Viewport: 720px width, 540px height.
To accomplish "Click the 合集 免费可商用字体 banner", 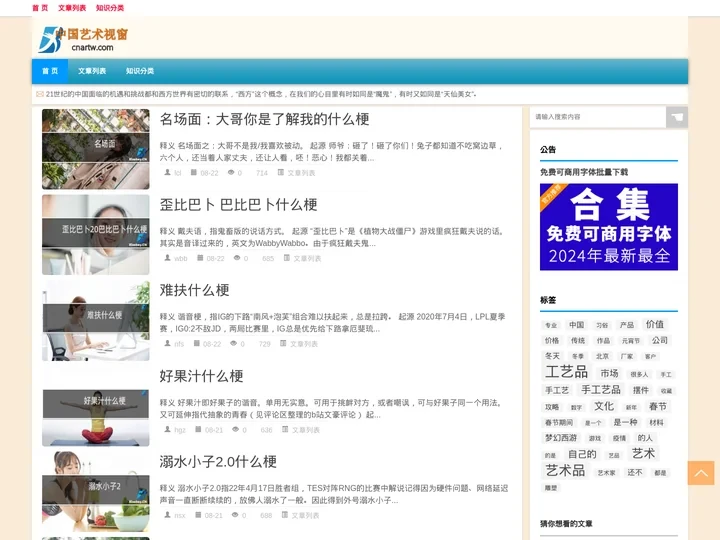I will [609, 227].
